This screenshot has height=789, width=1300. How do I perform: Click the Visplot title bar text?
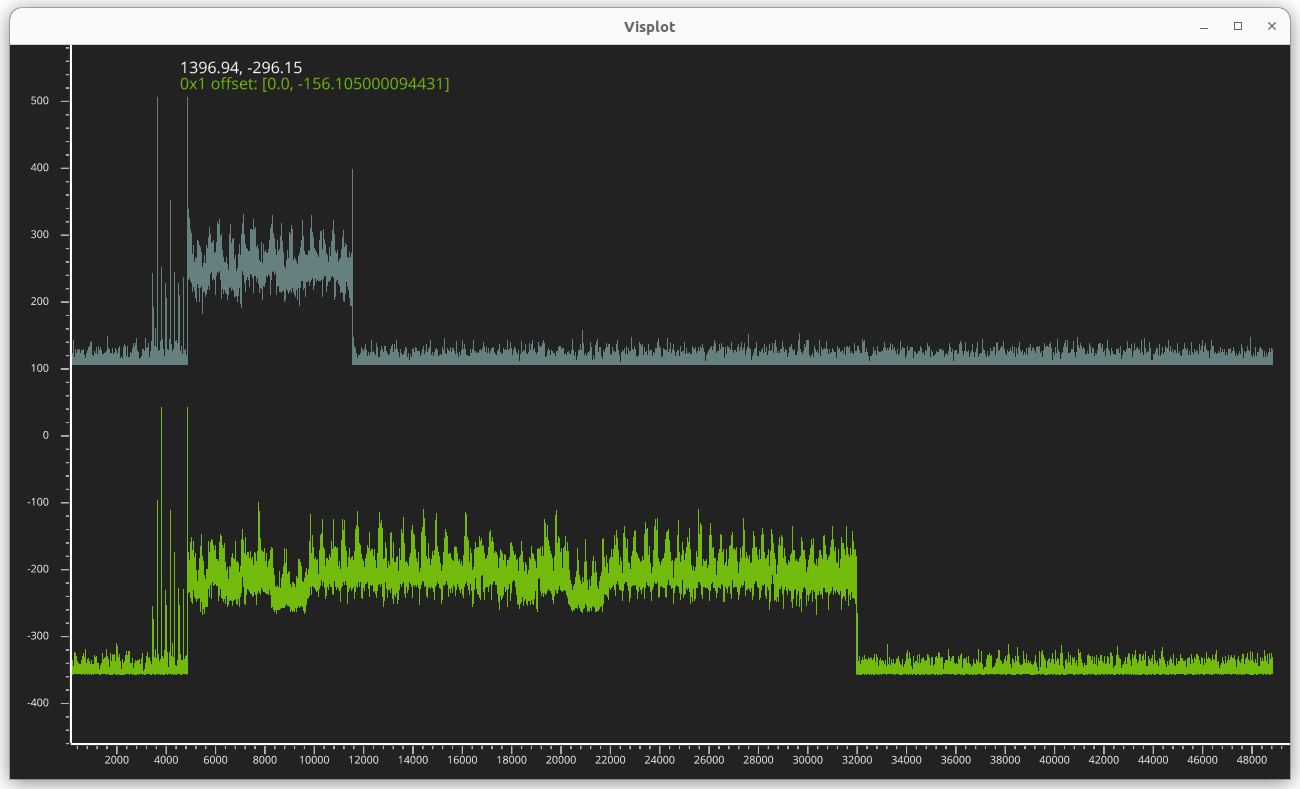649,27
